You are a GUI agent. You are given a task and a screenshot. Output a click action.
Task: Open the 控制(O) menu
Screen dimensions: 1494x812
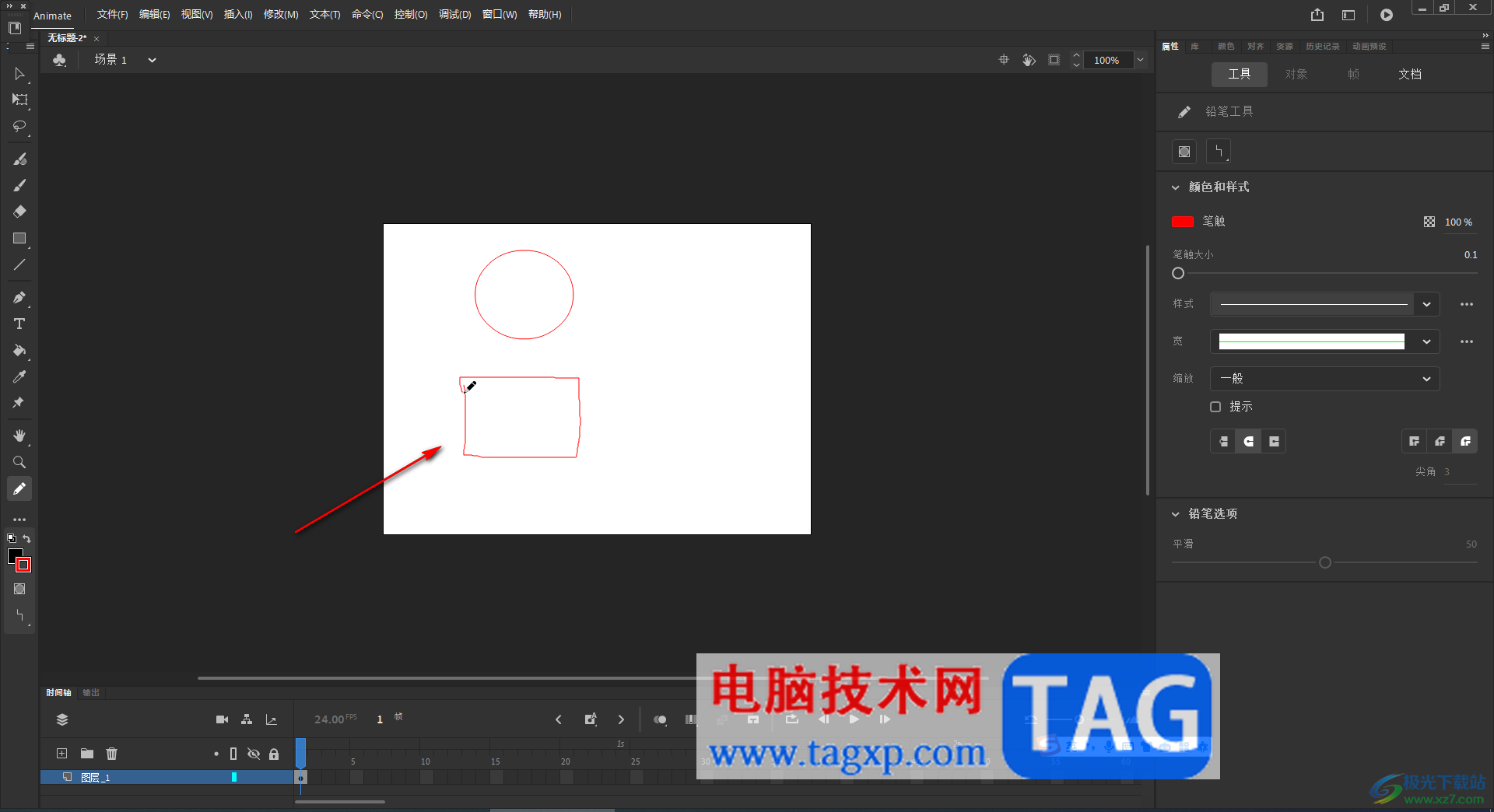[411, 15]
